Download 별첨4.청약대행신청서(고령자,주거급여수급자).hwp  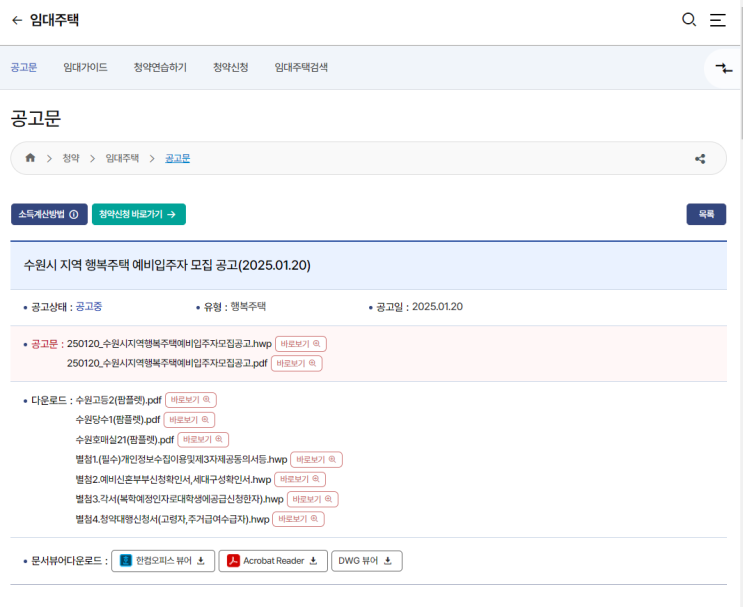(x=172, y=519)
